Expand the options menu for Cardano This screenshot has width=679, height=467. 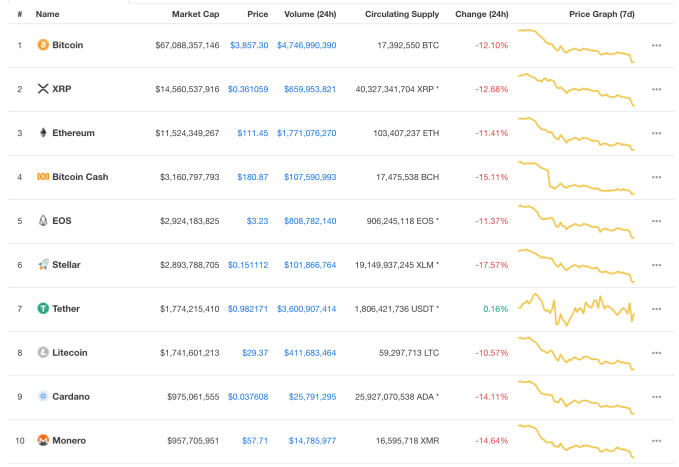click(x=656, y=397)
